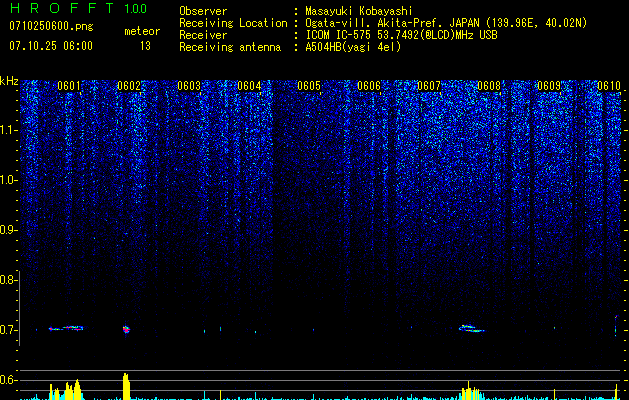Select the filename 0710250600.png

click(51, 27)
